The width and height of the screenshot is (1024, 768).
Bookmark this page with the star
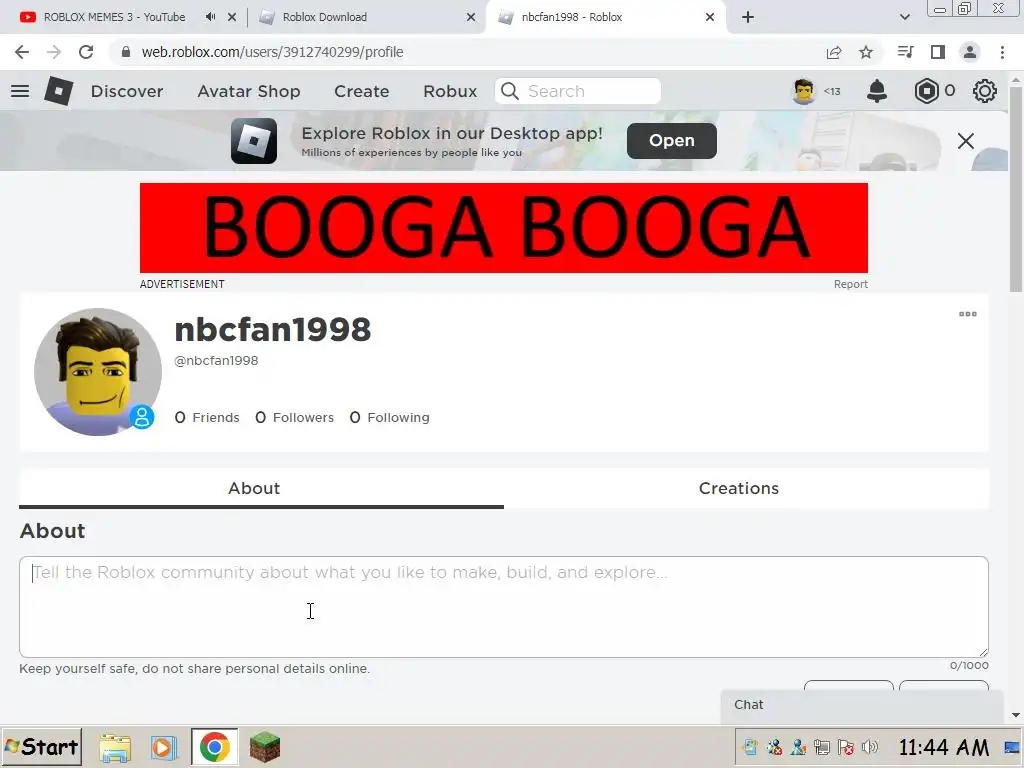(x=865, y=52)
